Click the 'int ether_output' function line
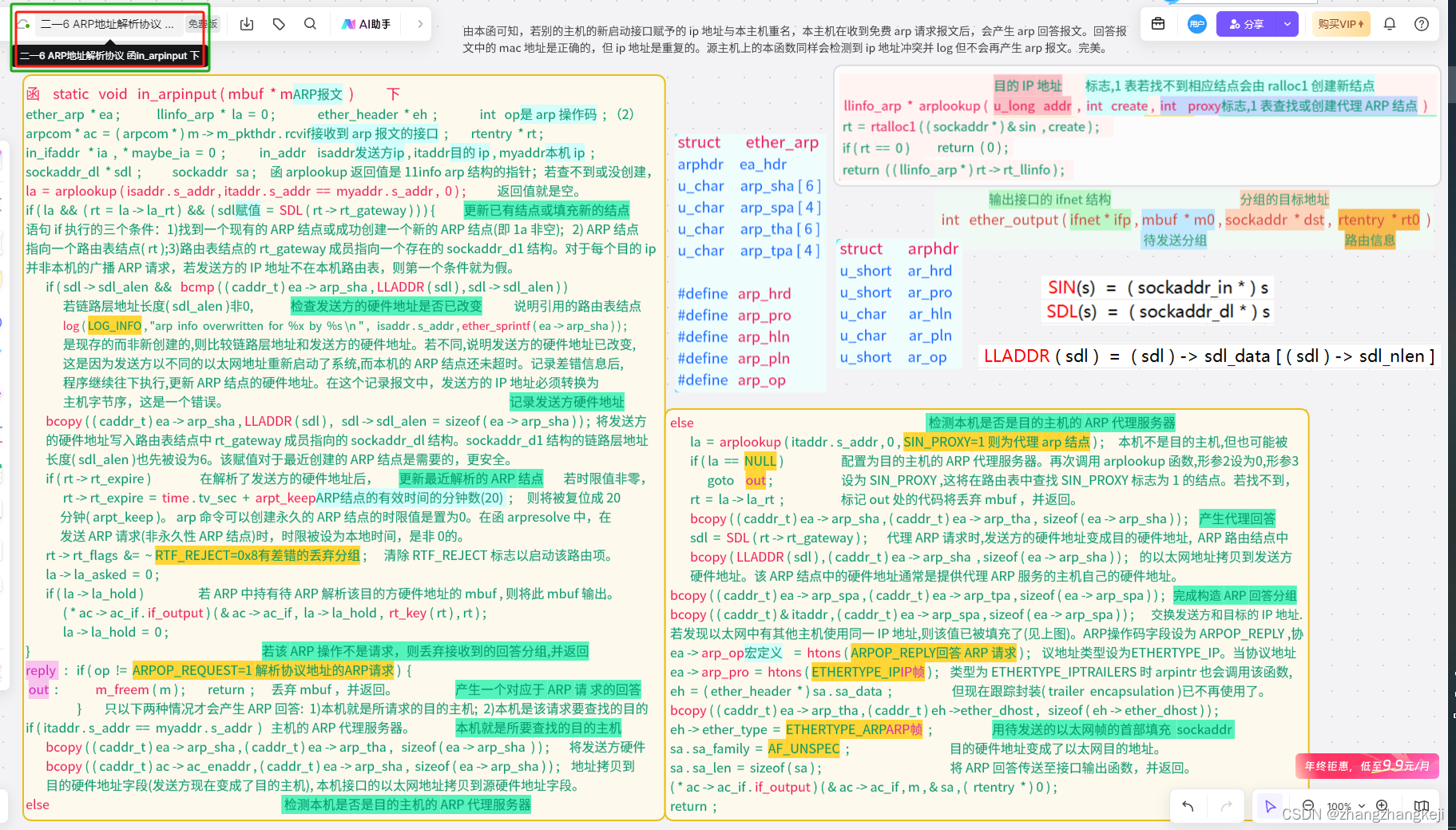The image size is (1456, 830). (x=1185, y=220)
